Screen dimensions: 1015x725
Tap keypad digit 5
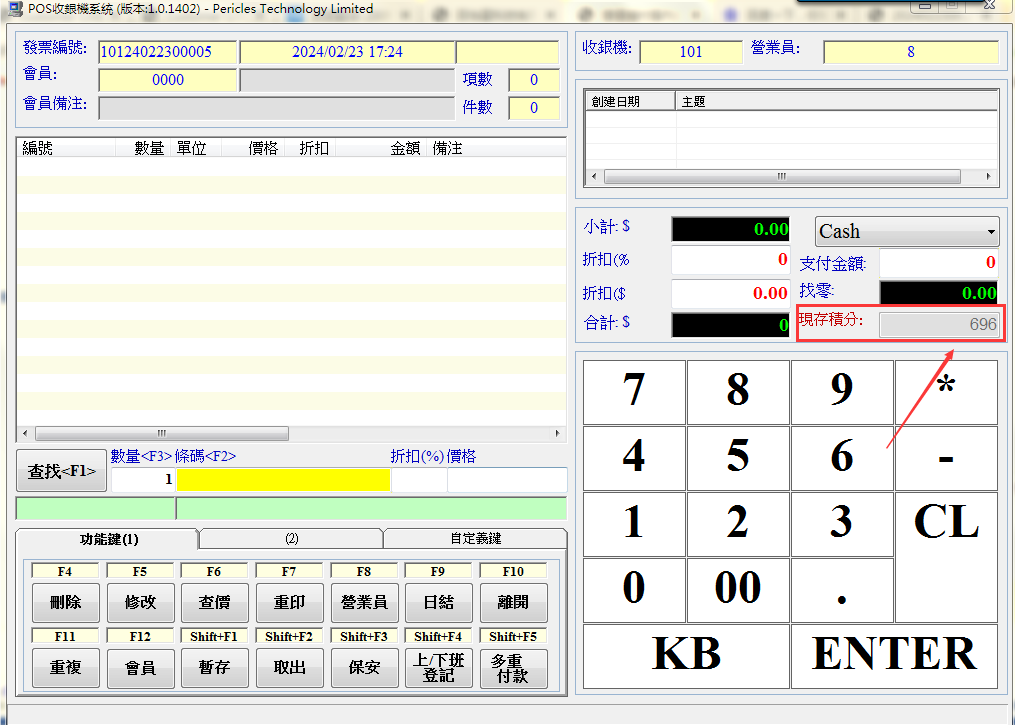tap(738, 458)
